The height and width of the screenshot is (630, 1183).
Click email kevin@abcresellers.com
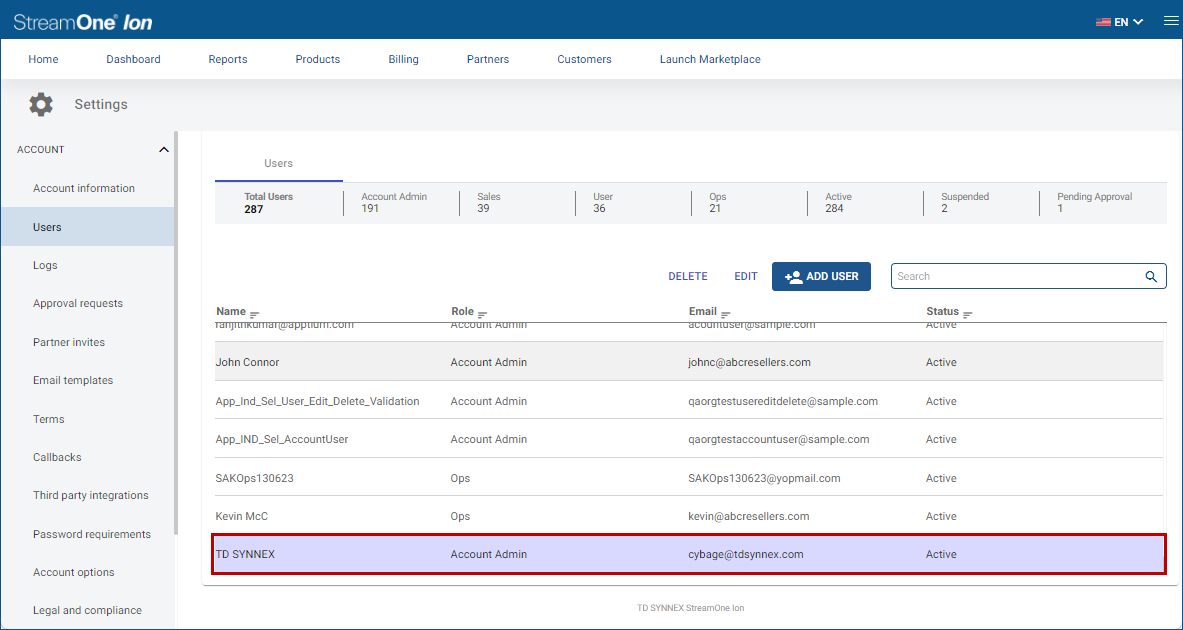[749, 516]
